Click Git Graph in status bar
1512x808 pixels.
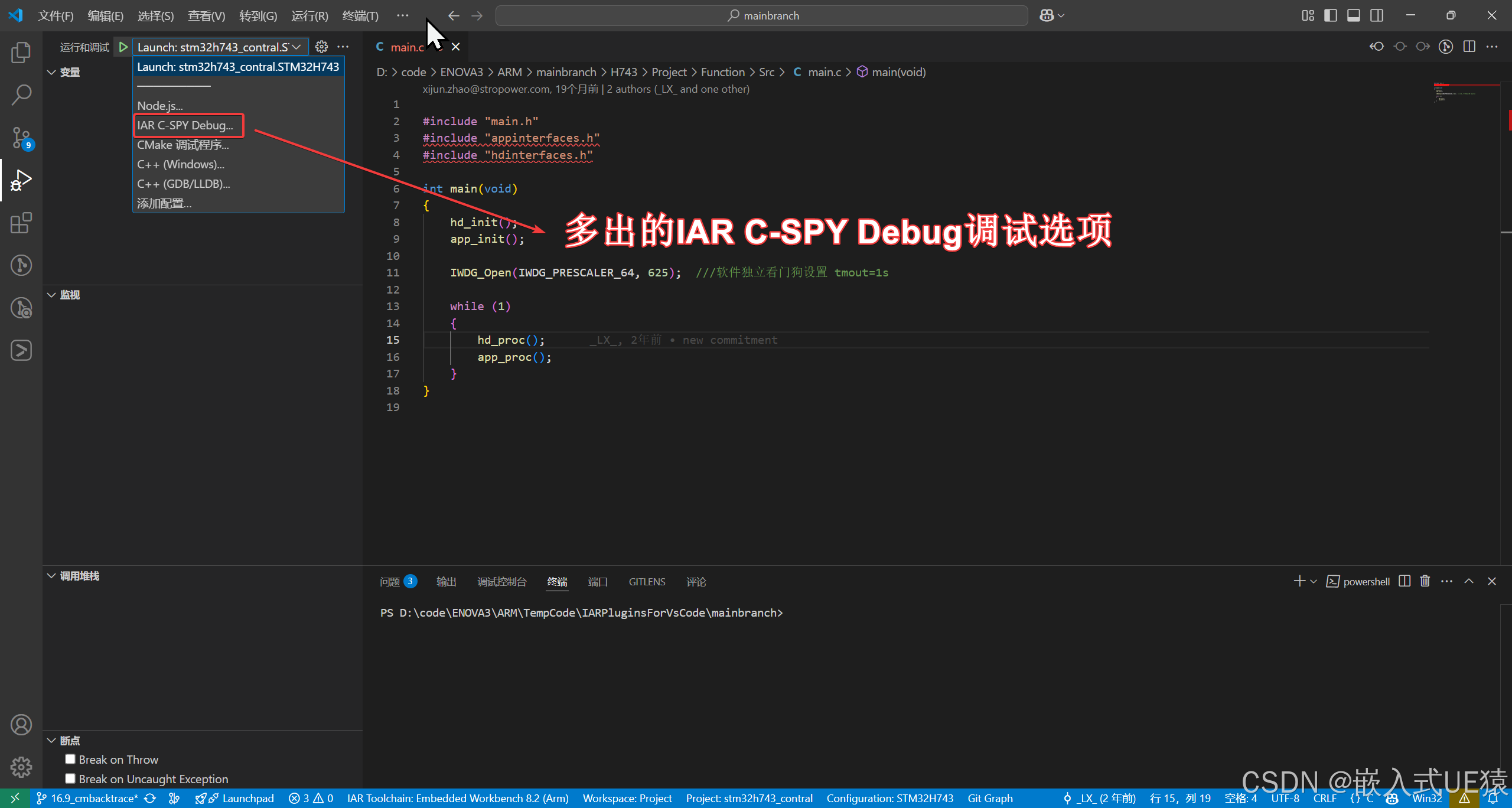click(990, 798)
